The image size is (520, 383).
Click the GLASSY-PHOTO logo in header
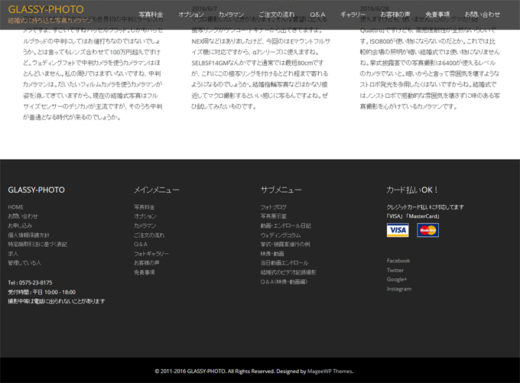click(46, 9)
